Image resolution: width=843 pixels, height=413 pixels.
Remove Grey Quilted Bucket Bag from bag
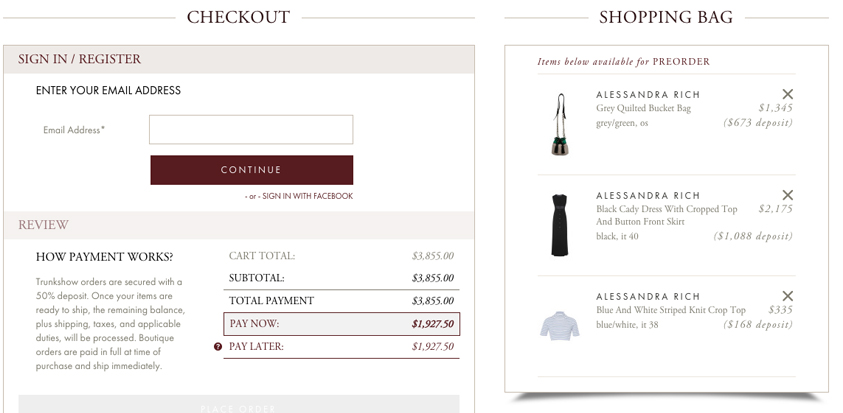[x=787, y=94]
